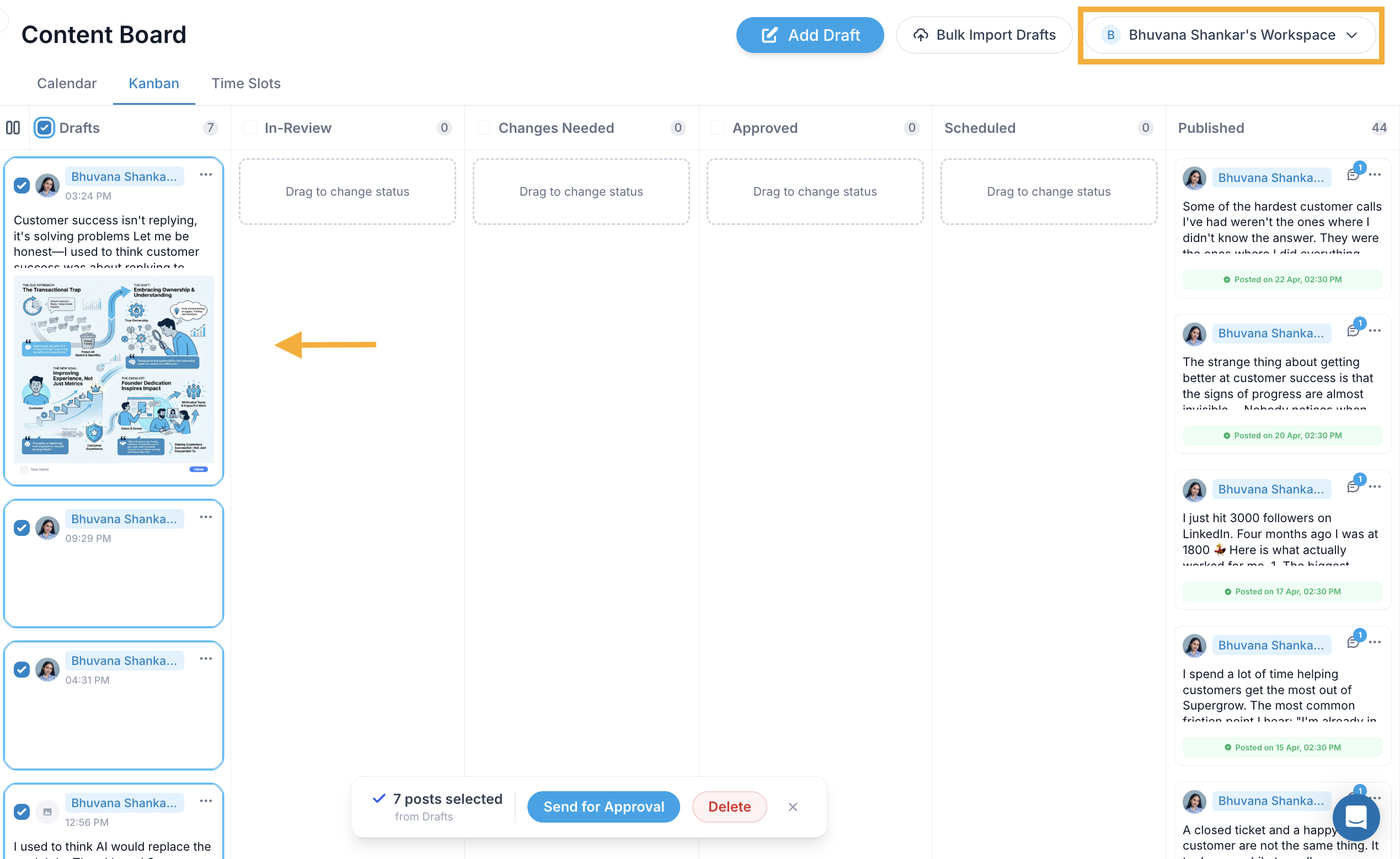
Task: Open more options on the 09:29 PM draft
Action: click(x=206, y=517)
